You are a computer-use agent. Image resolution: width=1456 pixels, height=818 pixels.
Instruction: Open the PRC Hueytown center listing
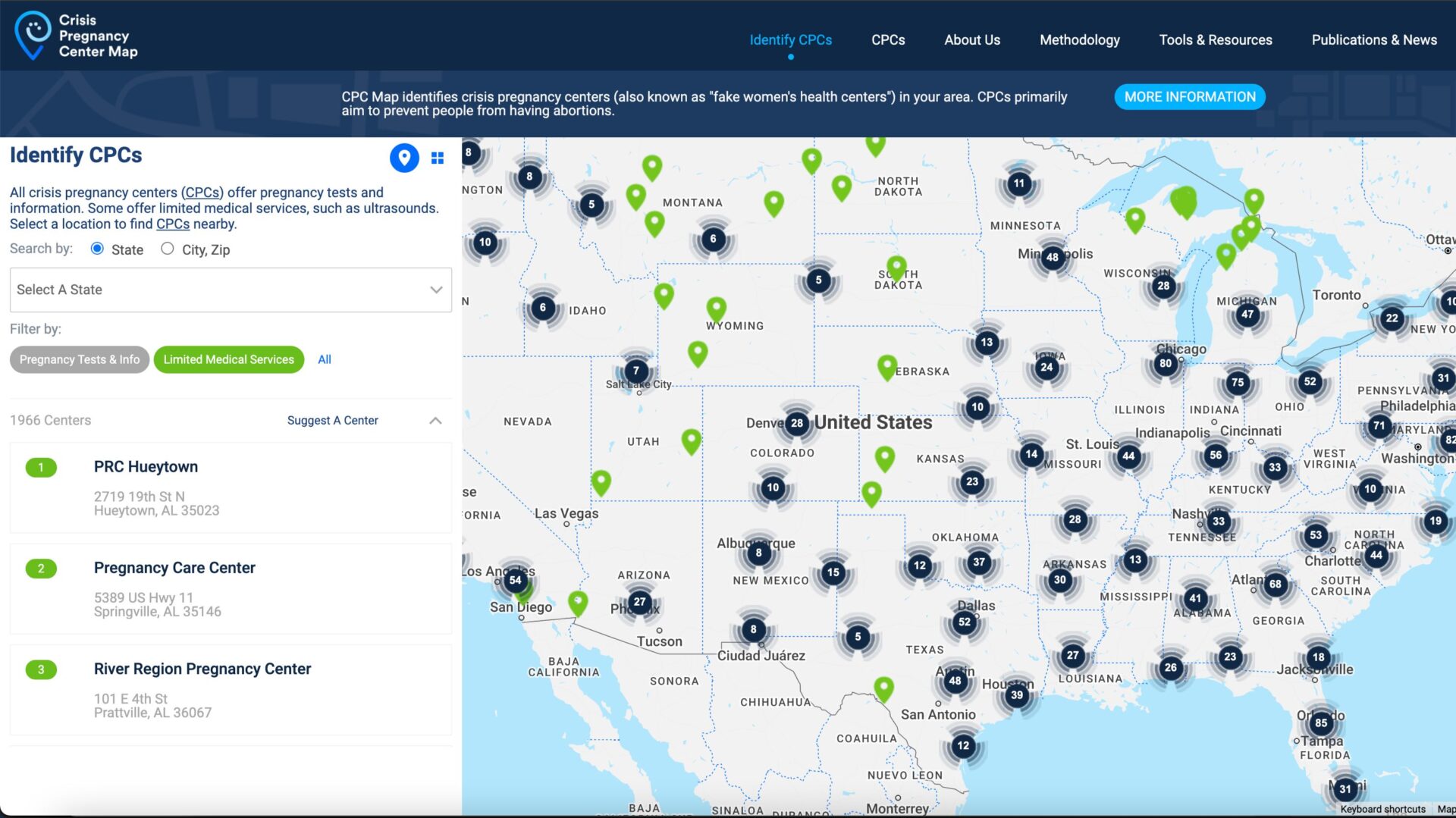[146, 467]
